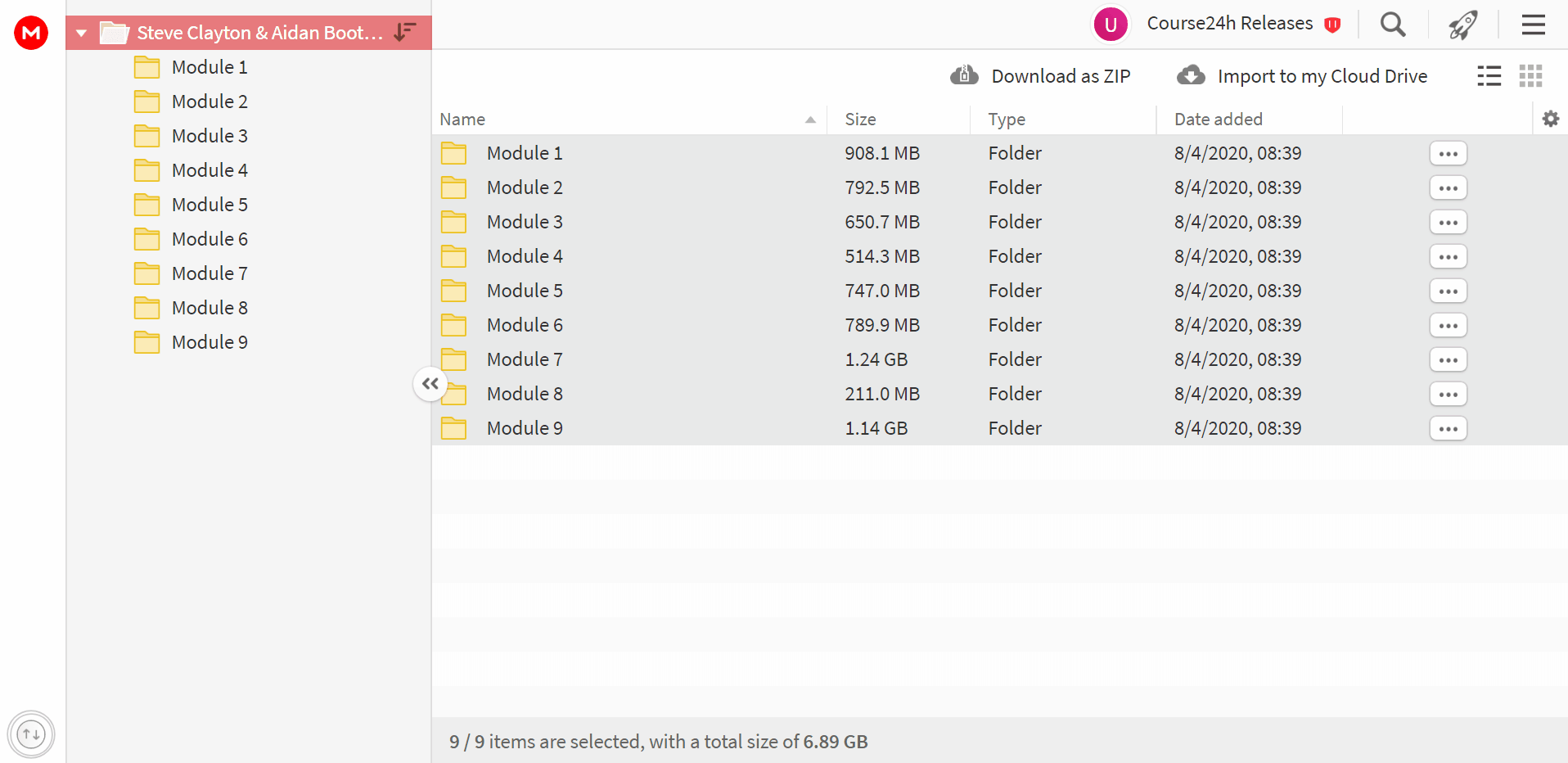Open sort options for folder tree
Viewport: 1568px width, 763px height.
click(405, 32)
